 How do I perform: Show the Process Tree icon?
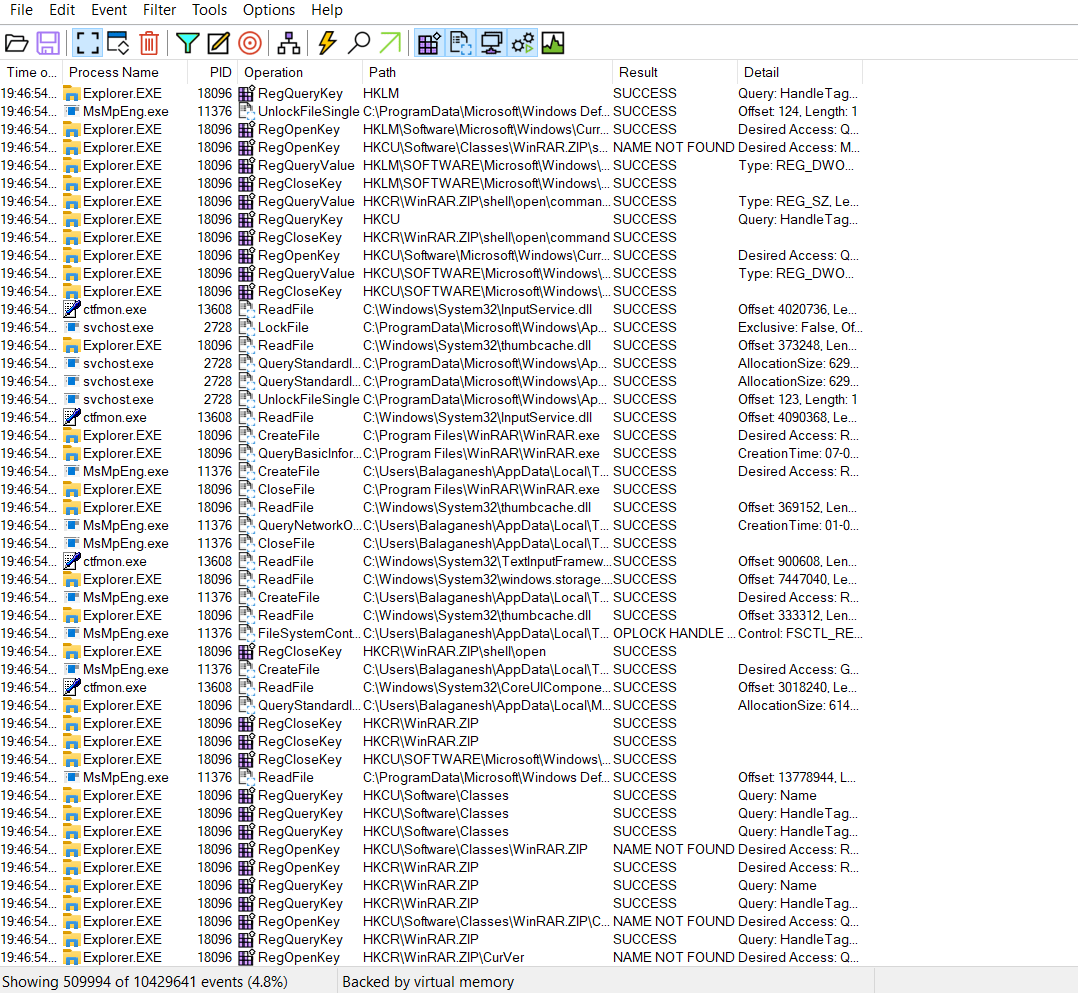[x=289, y=43]
